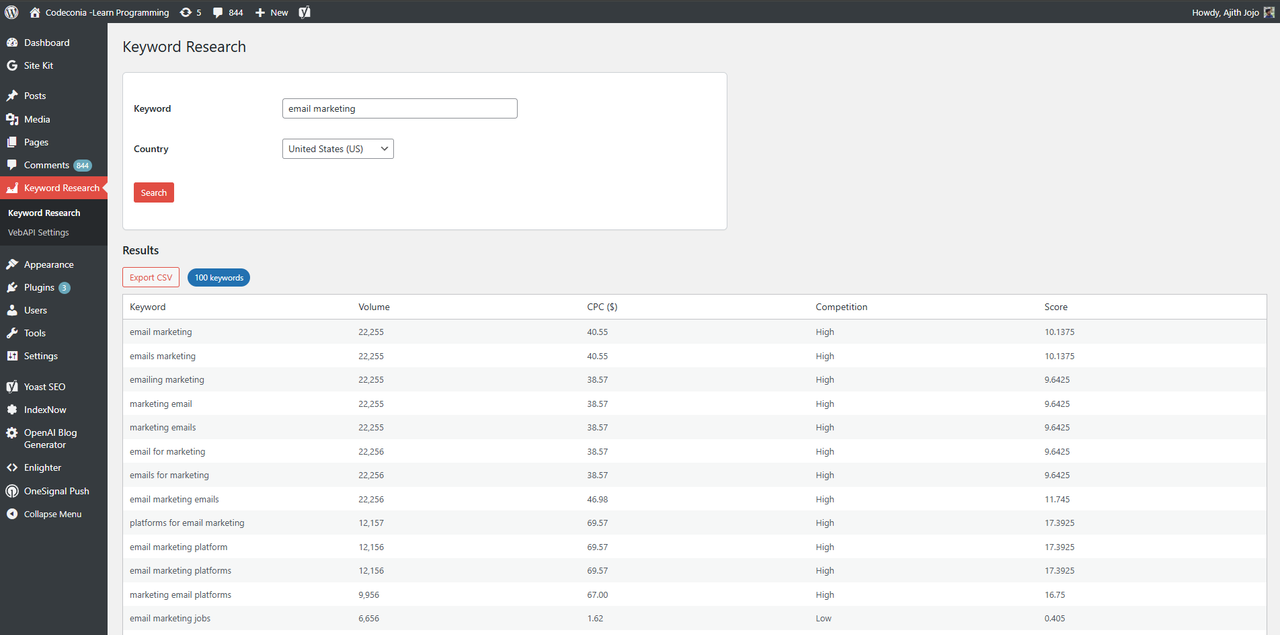
Task: Click the 9,956 volume value
Action: [x=370, y=595]
